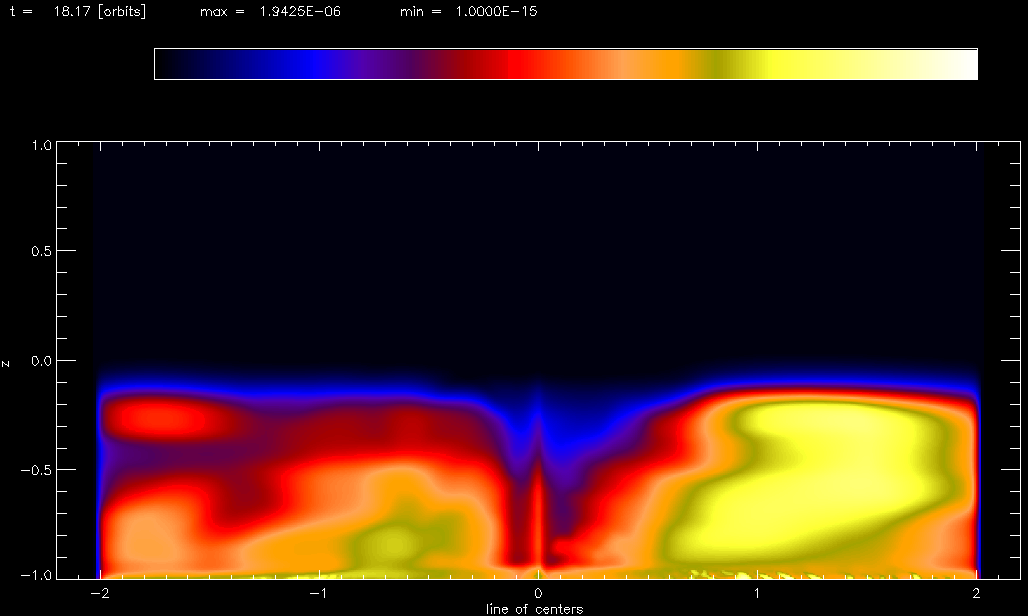Click the x-axis tick label '0'
The image size is (1028, 616).
tap(539, 594)
